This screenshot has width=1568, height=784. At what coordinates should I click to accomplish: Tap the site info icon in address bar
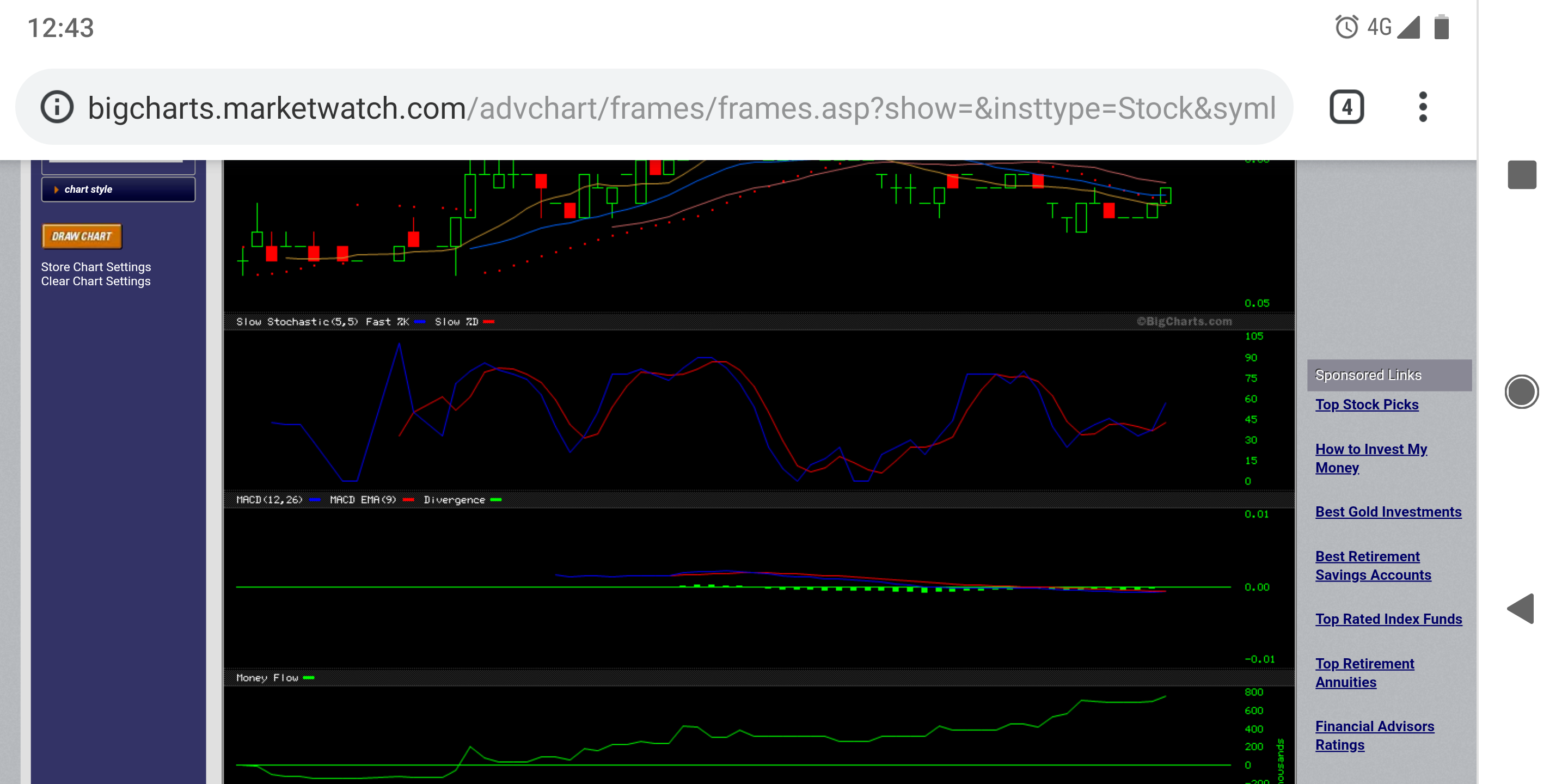click(57, 107)
